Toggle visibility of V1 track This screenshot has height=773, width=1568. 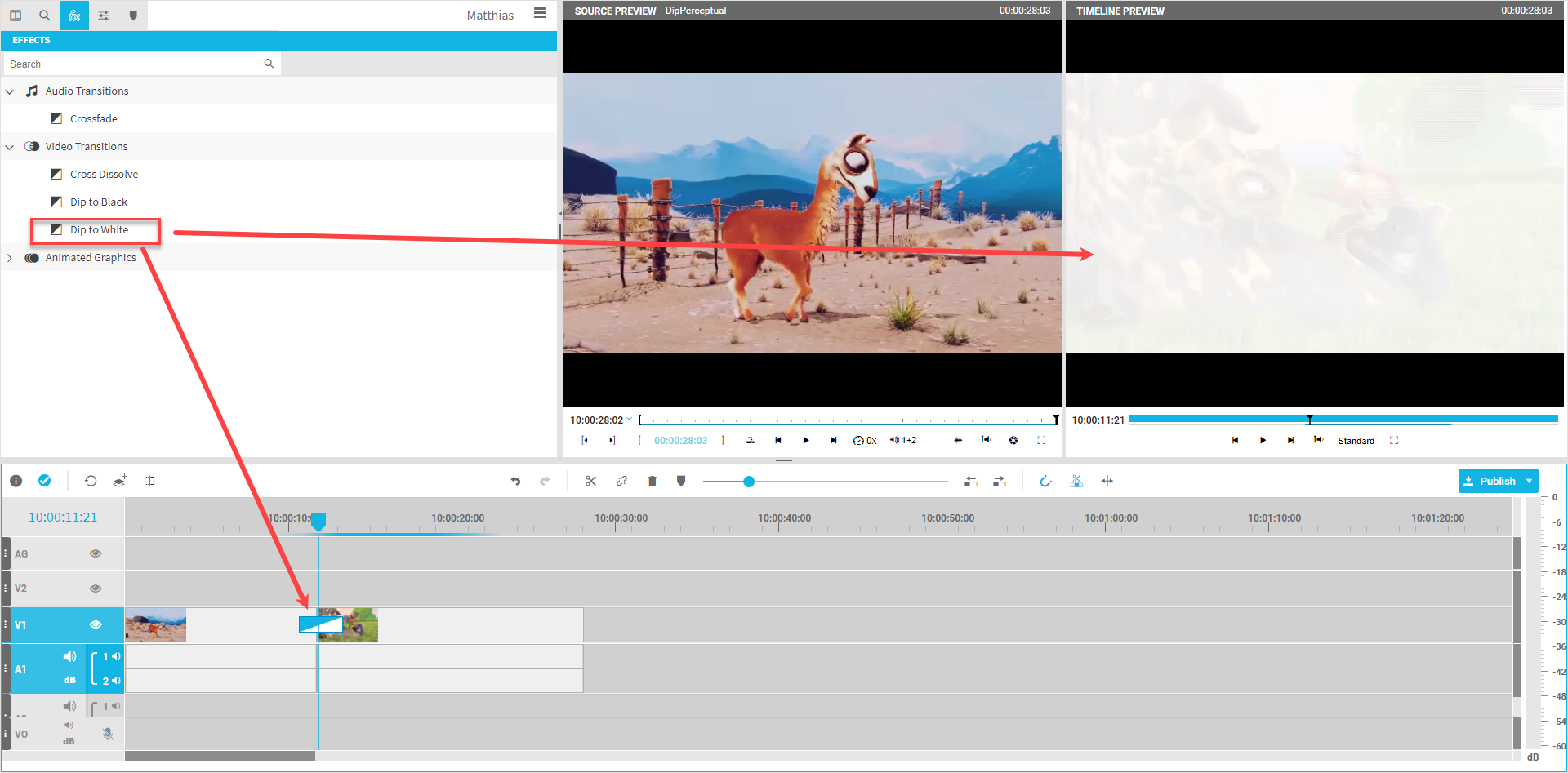coord(96,624)
